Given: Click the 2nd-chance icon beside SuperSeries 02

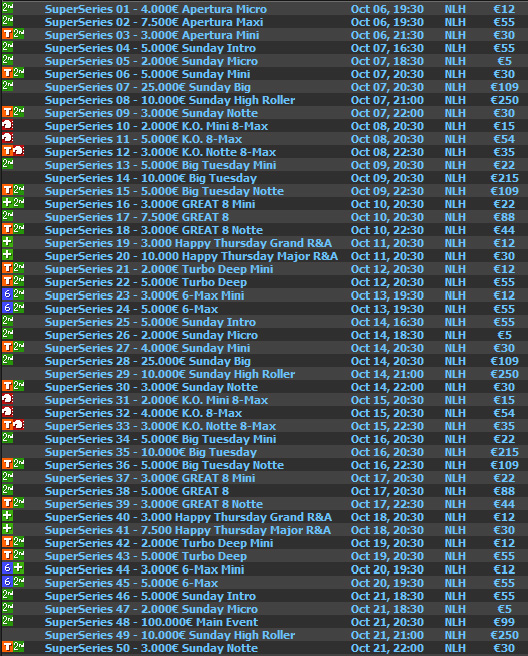Looking at the screenshot, I should (x=8, y=21).
